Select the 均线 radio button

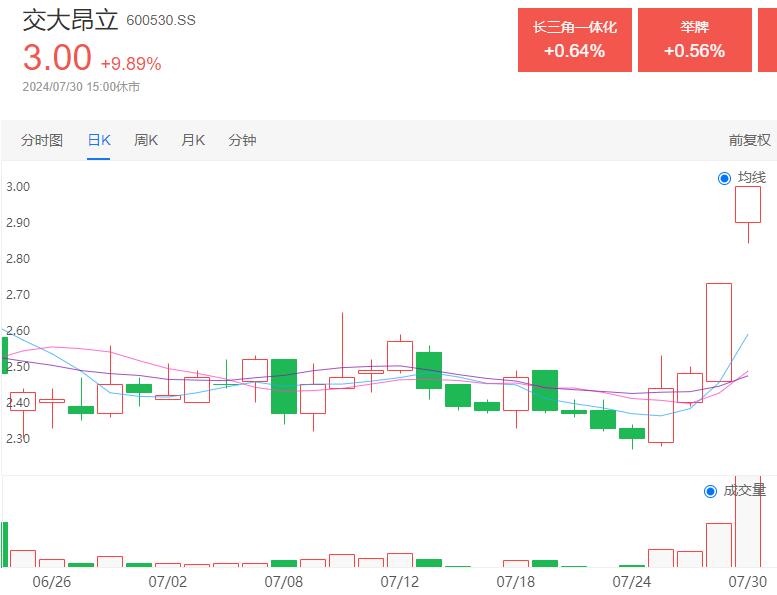click(725, 178)
